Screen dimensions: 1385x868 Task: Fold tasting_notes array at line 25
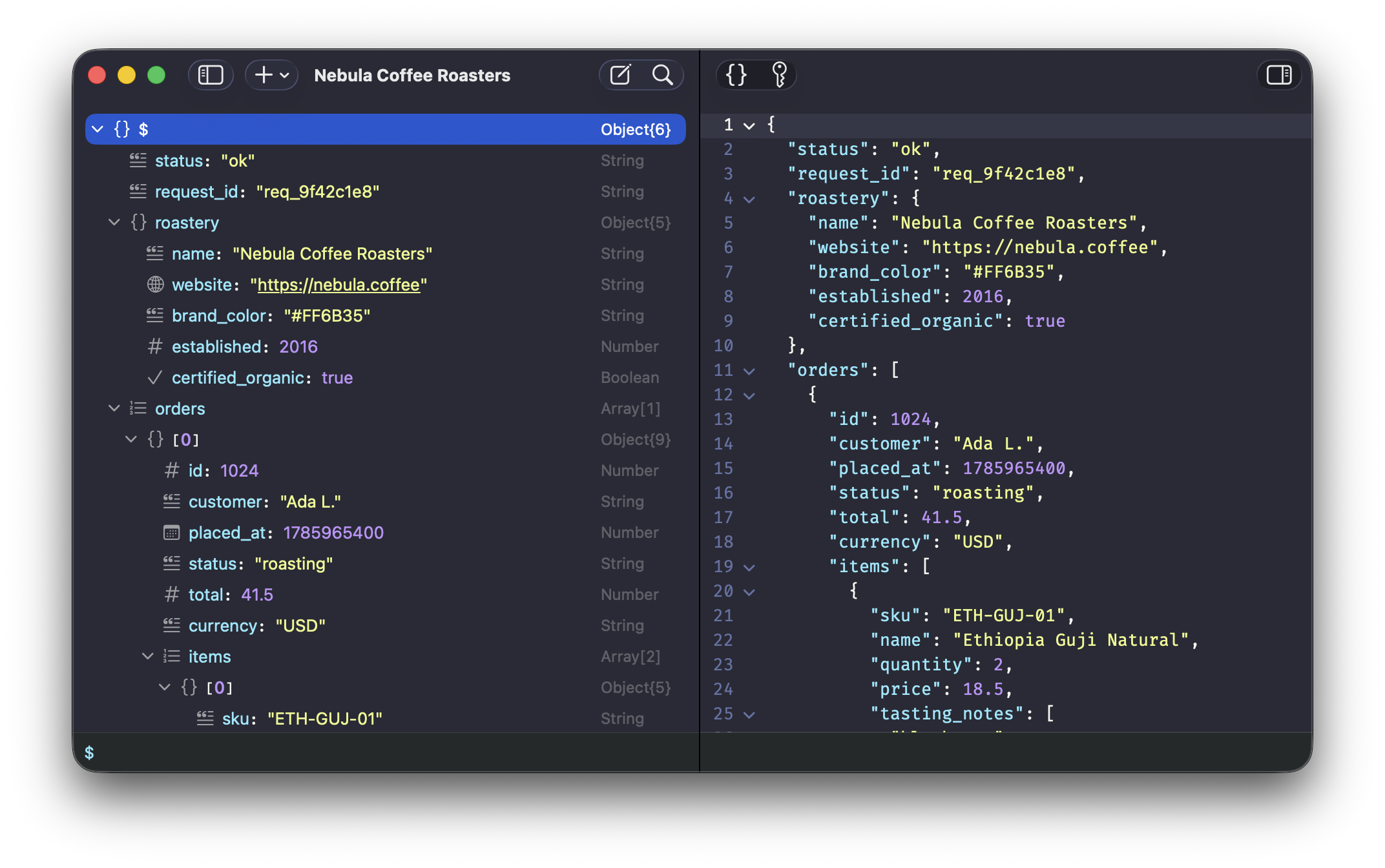tap(749, 714)
